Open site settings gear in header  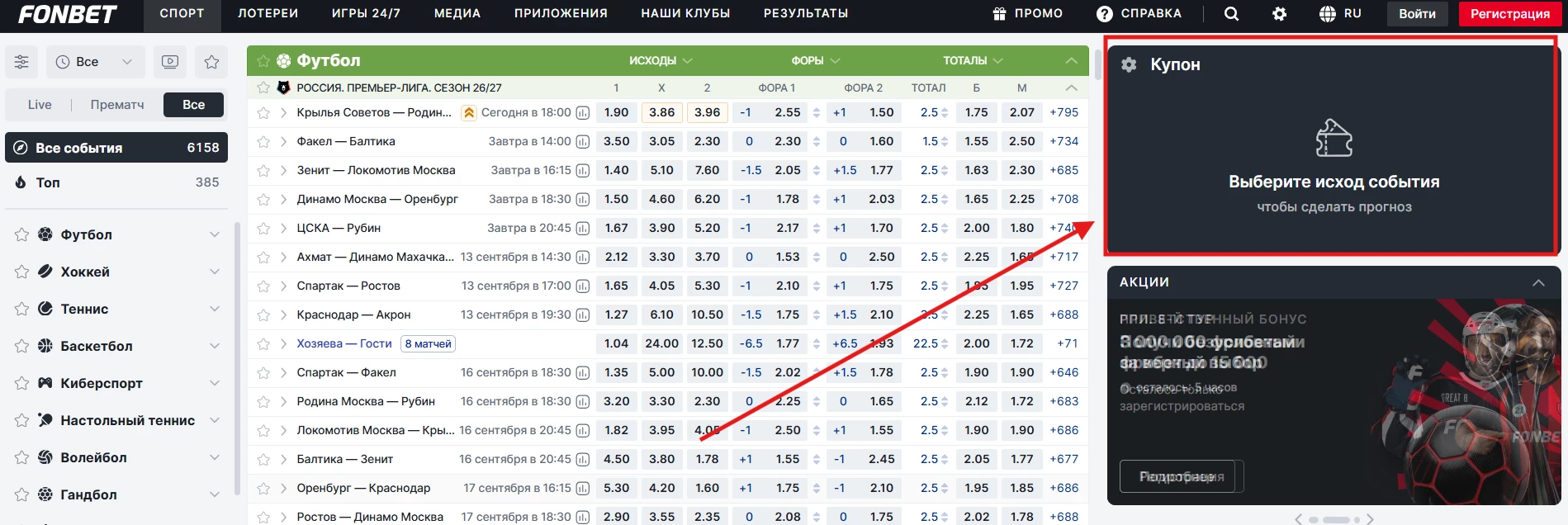click(x=1279, y=14)
